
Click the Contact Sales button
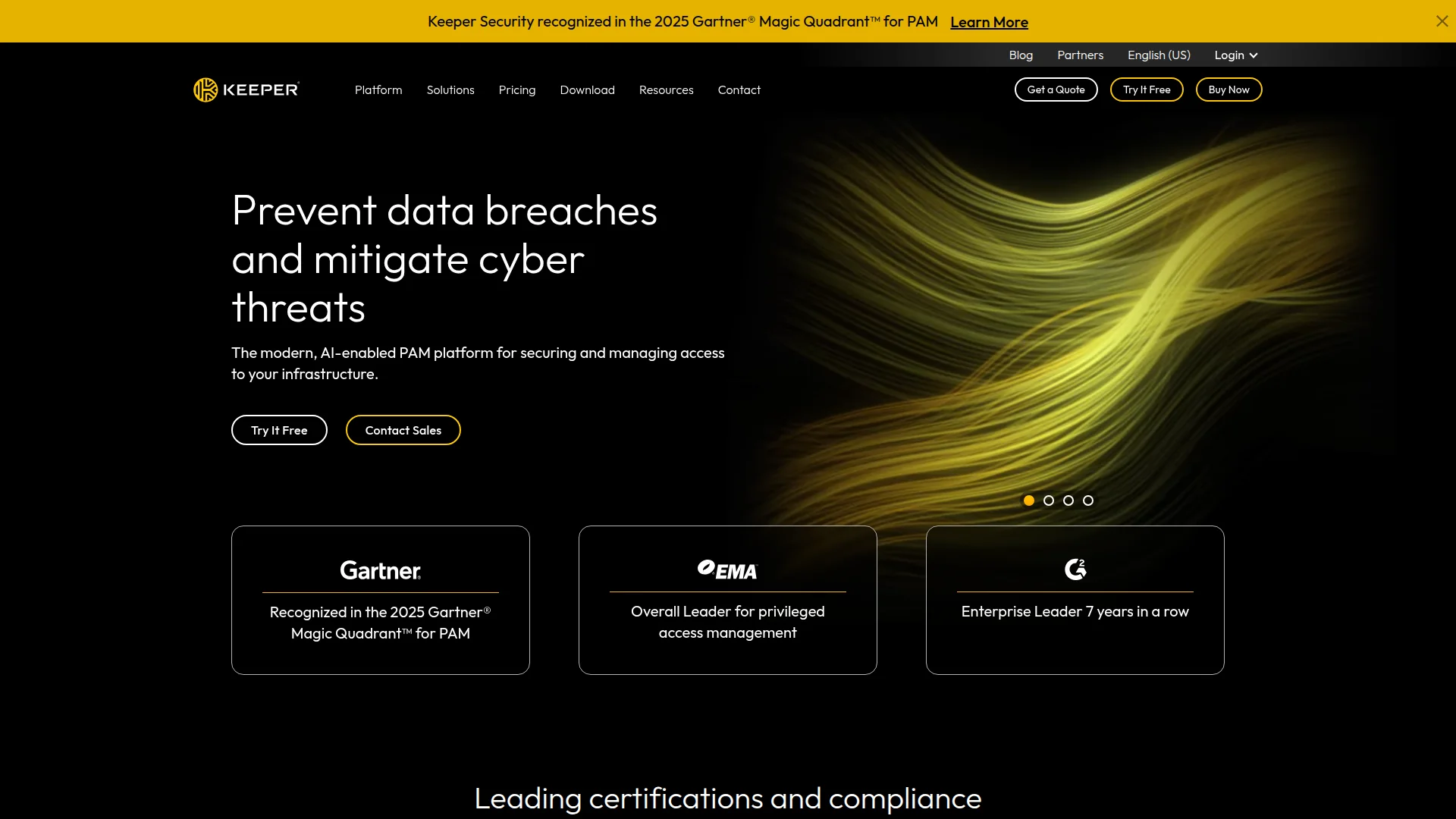tap(403, 430)
